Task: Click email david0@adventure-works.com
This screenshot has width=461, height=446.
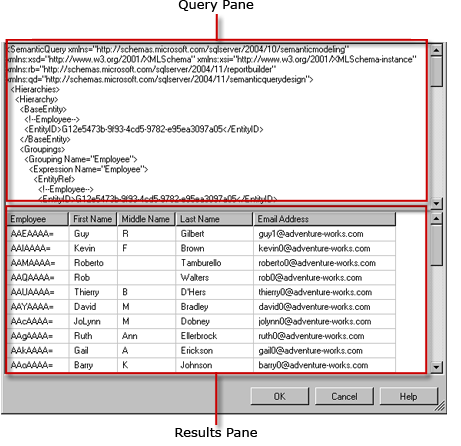Action: [x=314, y=307]
